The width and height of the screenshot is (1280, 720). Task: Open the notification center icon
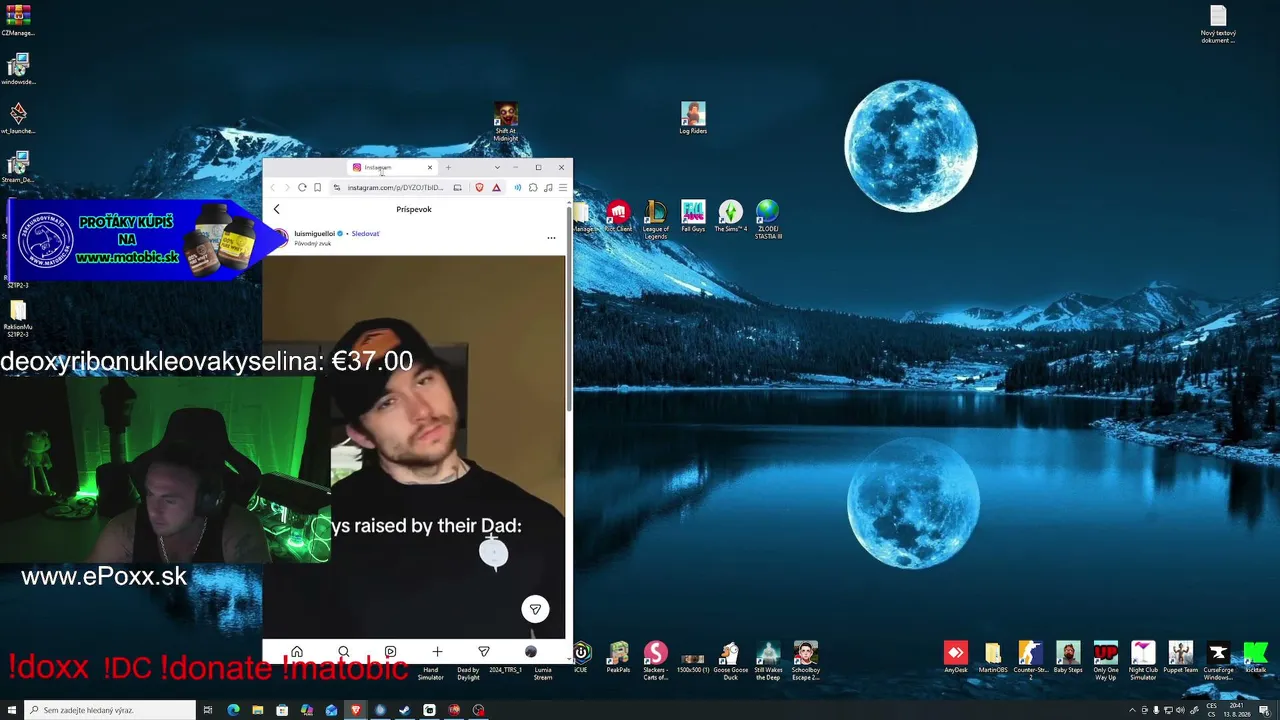click(x=1264, y=710)
